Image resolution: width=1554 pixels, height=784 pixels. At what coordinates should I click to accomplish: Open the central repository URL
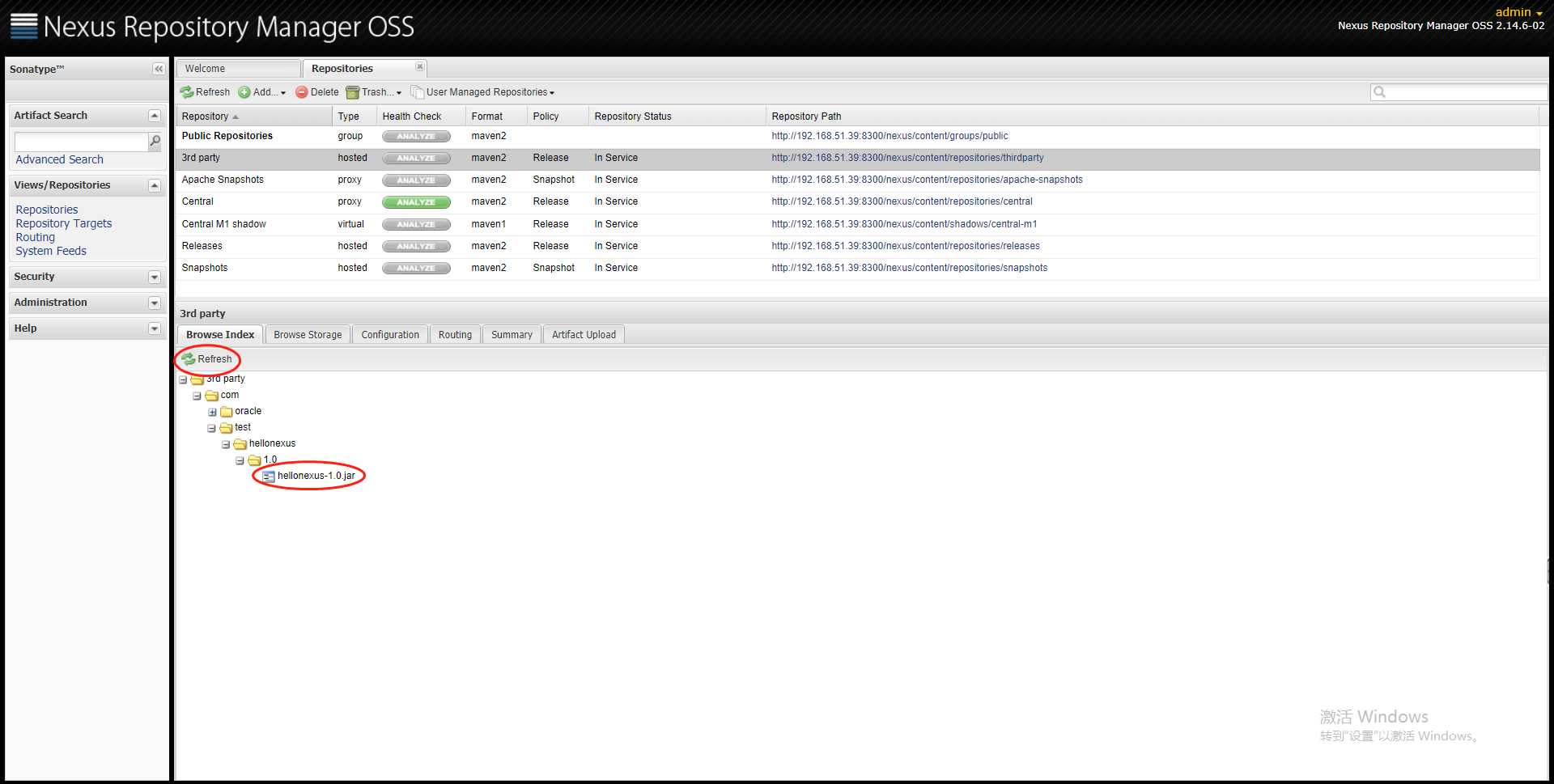click(x=902, y=201)
